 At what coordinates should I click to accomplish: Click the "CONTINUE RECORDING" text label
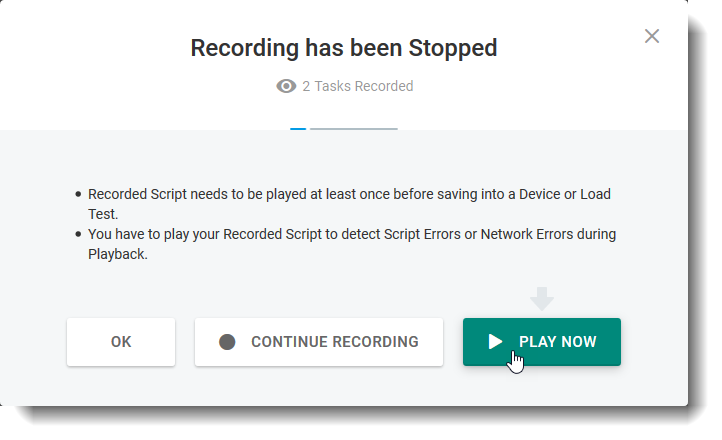[x=335, y=342]
